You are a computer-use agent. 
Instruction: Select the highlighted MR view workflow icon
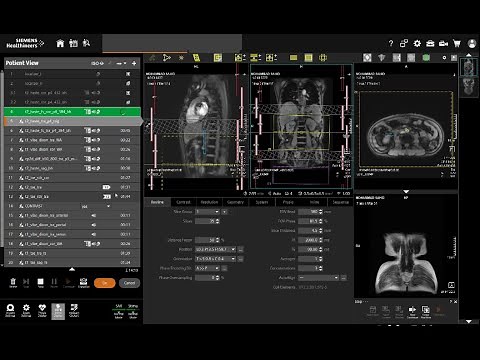point(58,311)
